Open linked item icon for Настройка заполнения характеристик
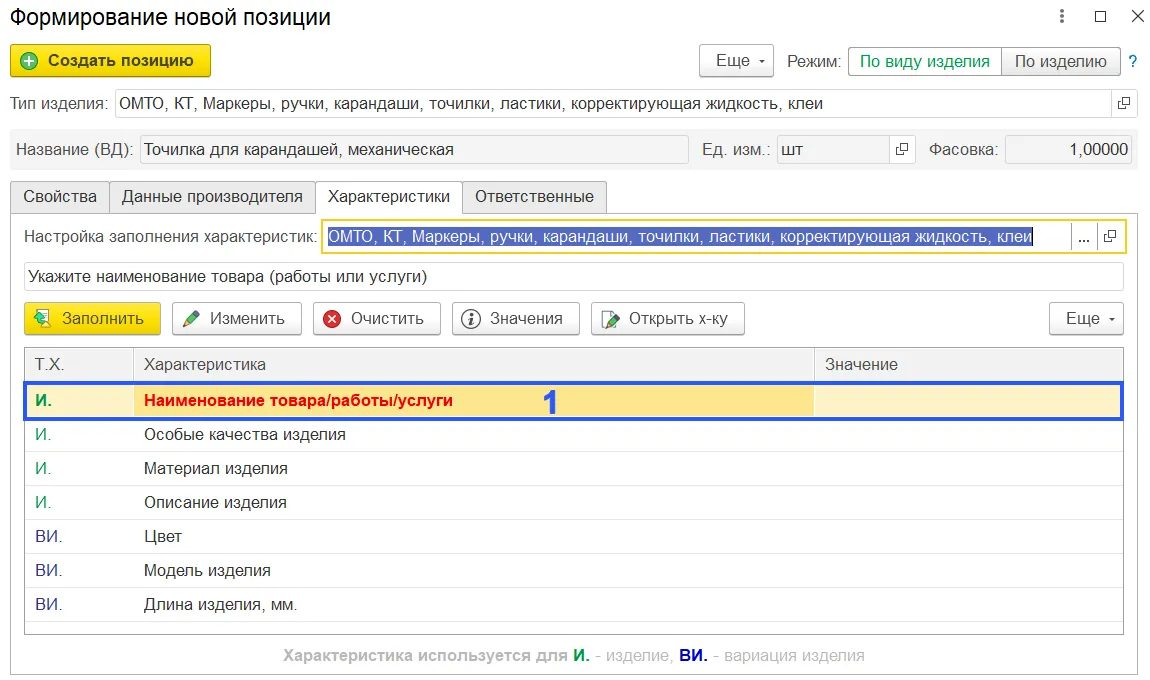This screenshot has height=680, width=1150. point(1110,236)
